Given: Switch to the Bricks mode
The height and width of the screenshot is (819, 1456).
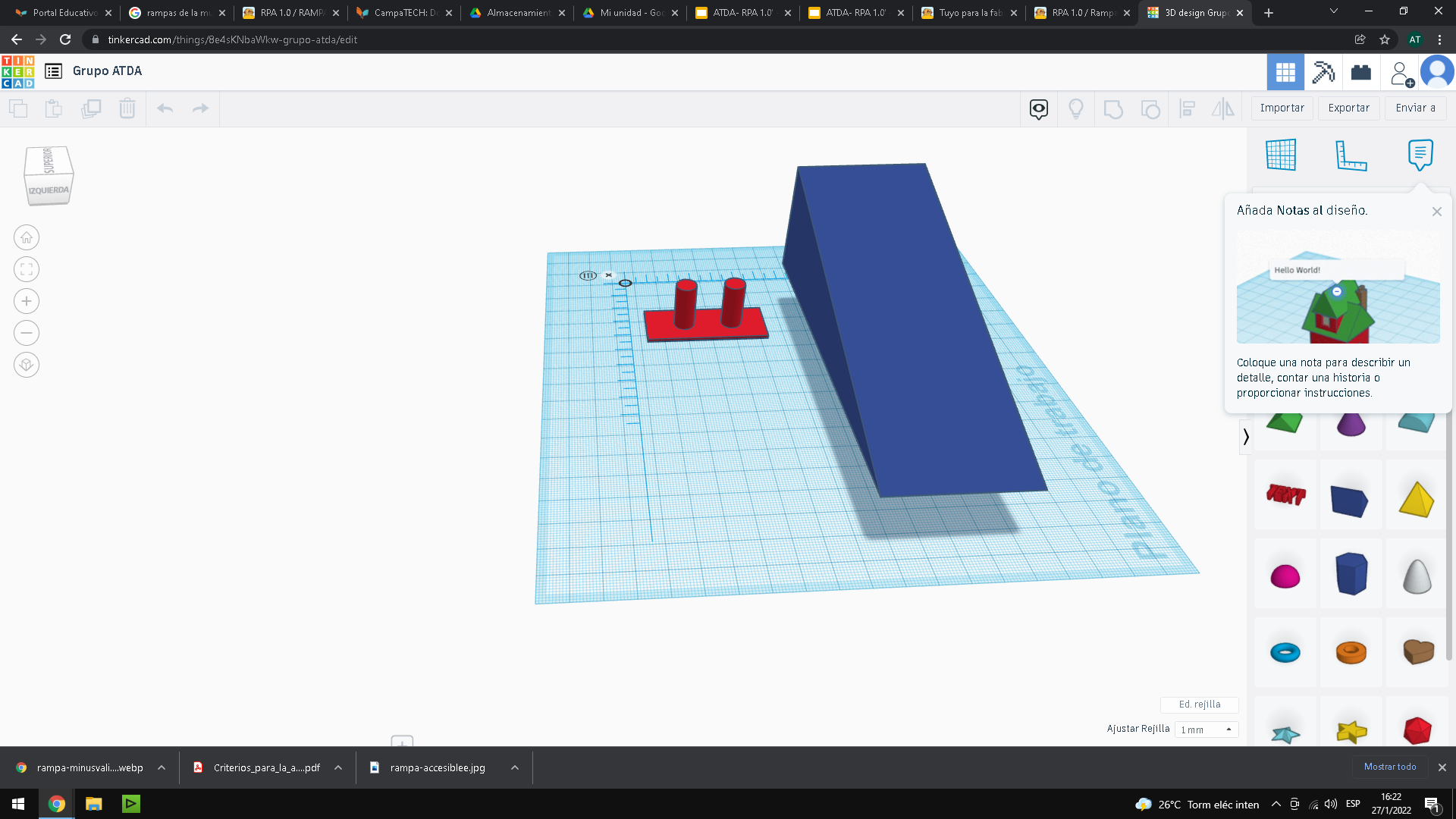Looking at the screenshot, I should pyautogui.click(x=1361, y=72).
